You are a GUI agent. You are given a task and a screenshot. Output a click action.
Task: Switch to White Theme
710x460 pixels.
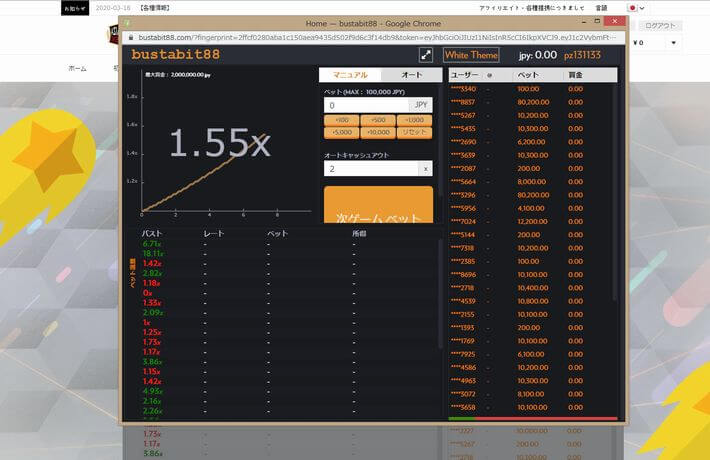471,56
